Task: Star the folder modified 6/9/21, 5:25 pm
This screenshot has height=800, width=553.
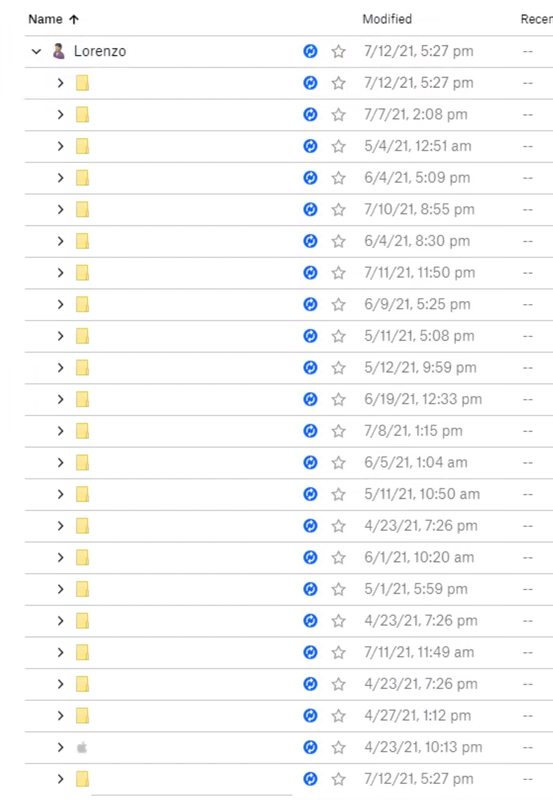Action: pyautogui.click(x=338, y=304)
